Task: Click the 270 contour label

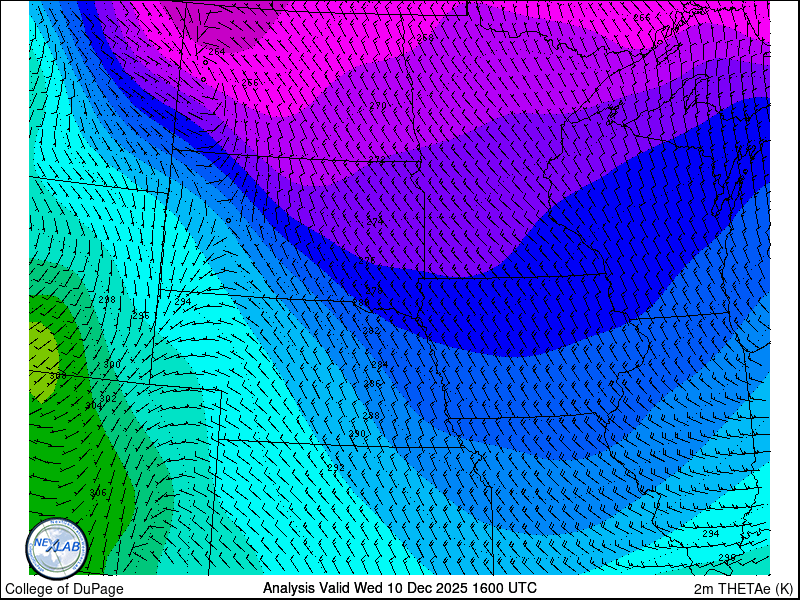Action: coord(378,106)
